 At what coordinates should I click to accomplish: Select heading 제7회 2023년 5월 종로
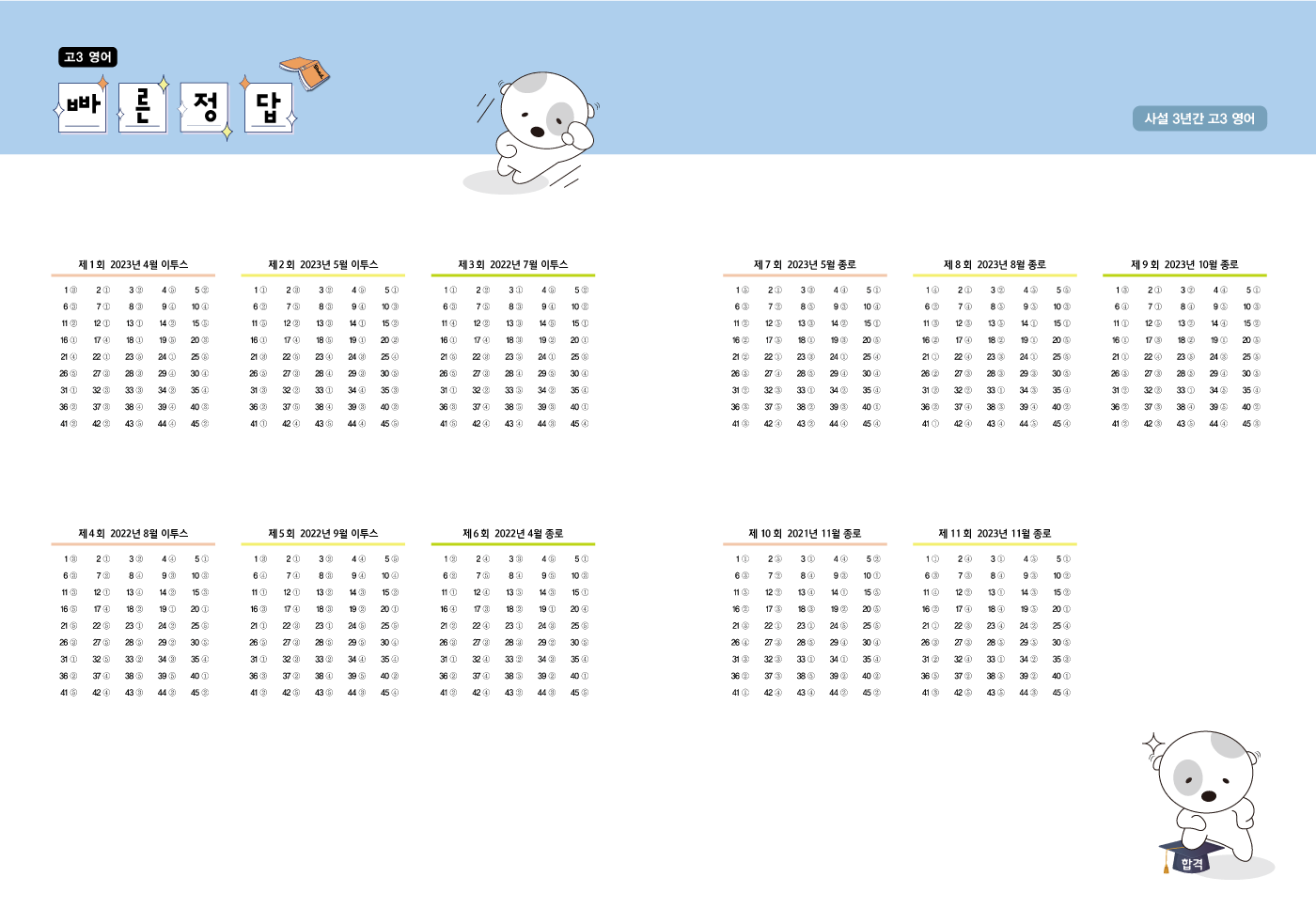[805, 265]
